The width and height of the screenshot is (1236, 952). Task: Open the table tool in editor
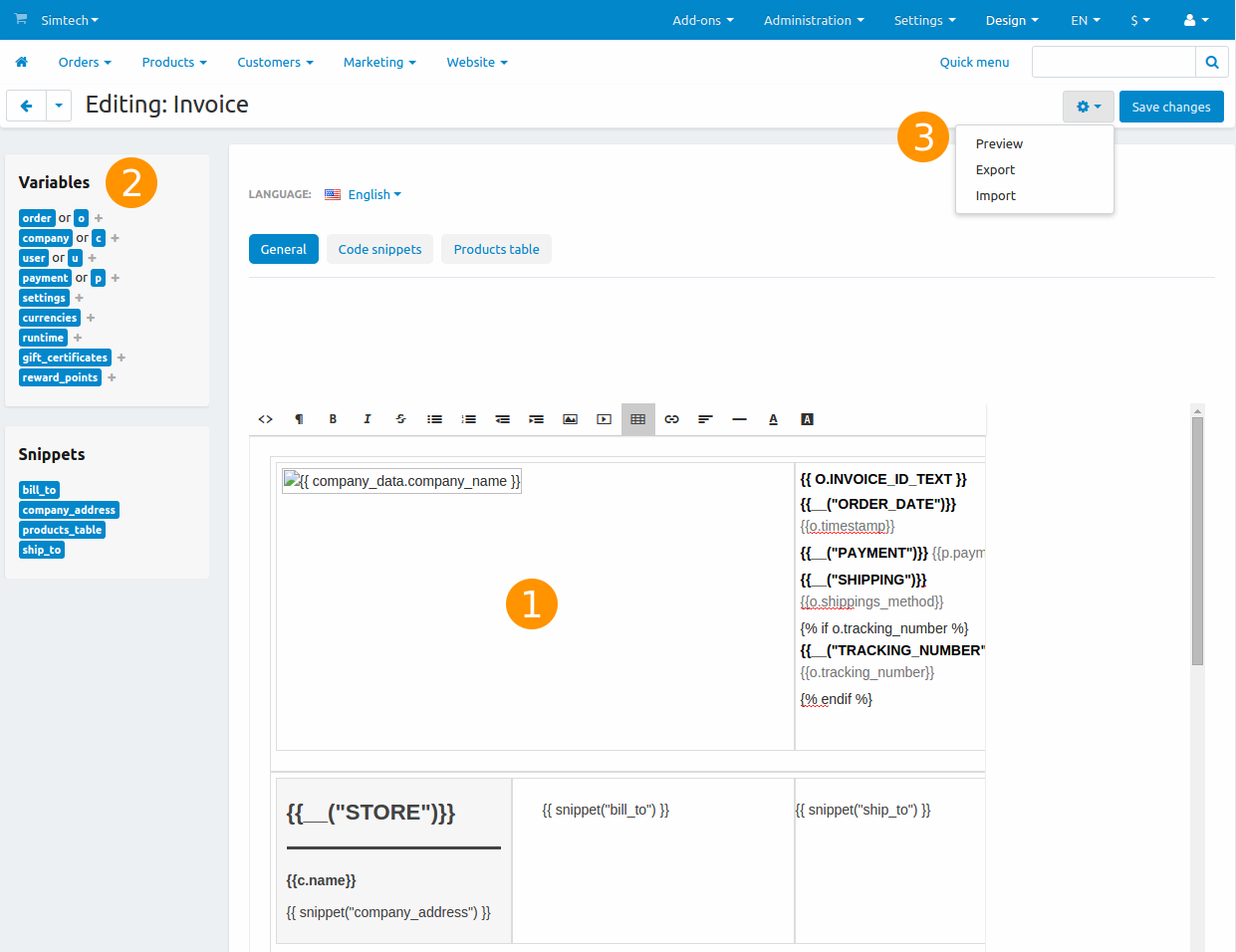(638, 419)
